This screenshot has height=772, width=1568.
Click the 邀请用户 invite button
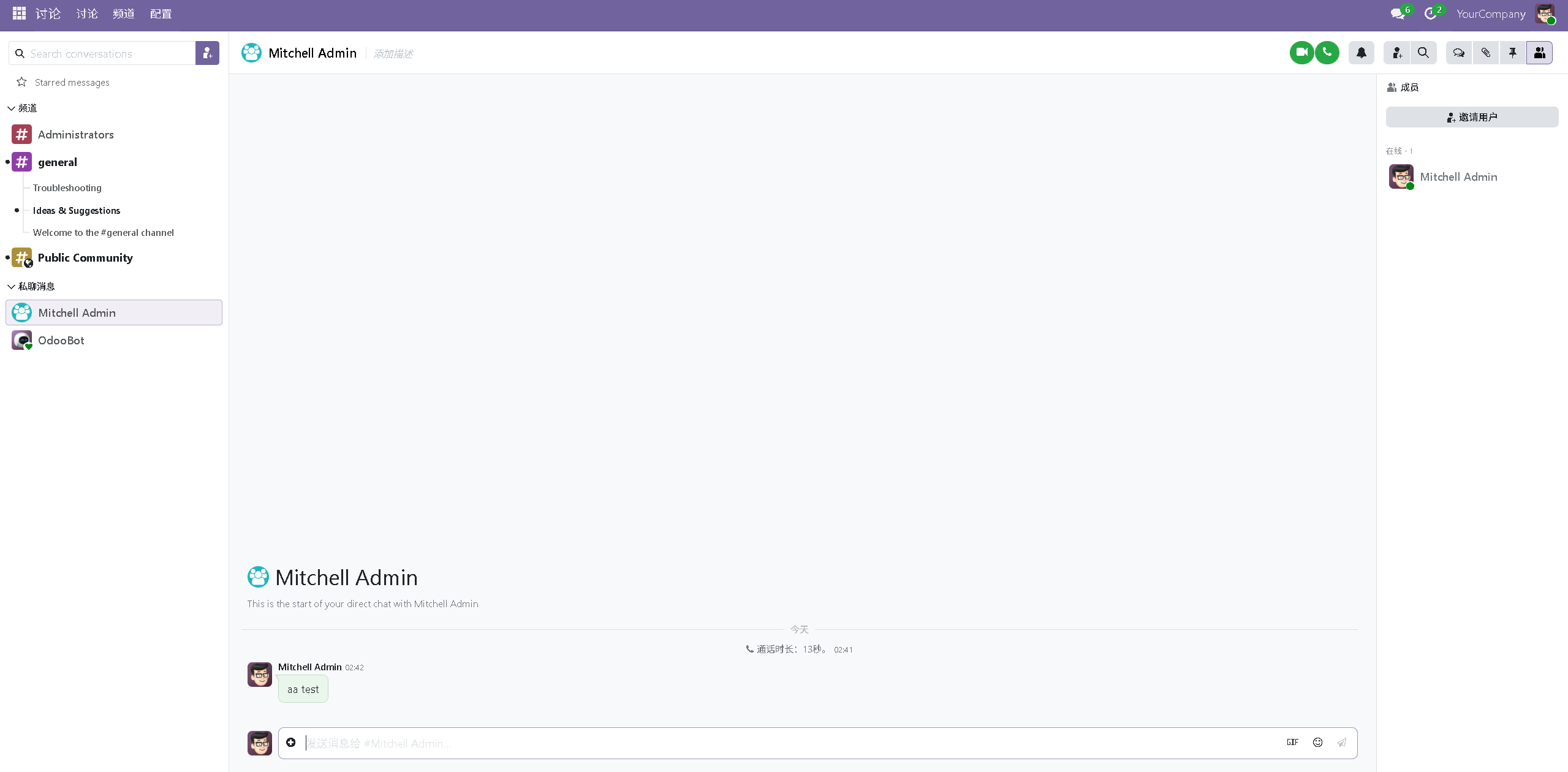[1471, 117]
